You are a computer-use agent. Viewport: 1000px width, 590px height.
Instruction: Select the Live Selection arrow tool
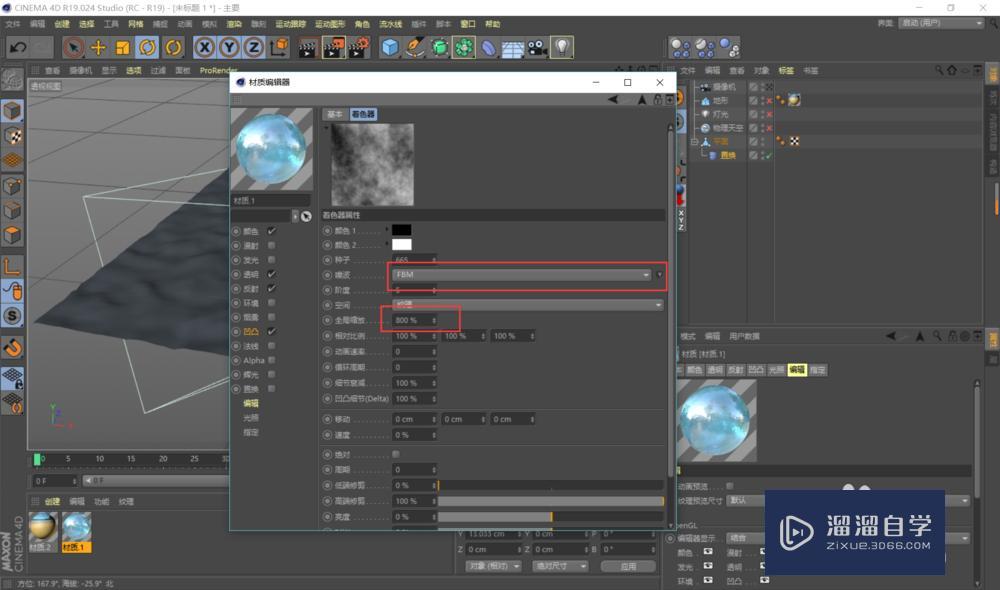pyautogui.click(x=73, y=47)
